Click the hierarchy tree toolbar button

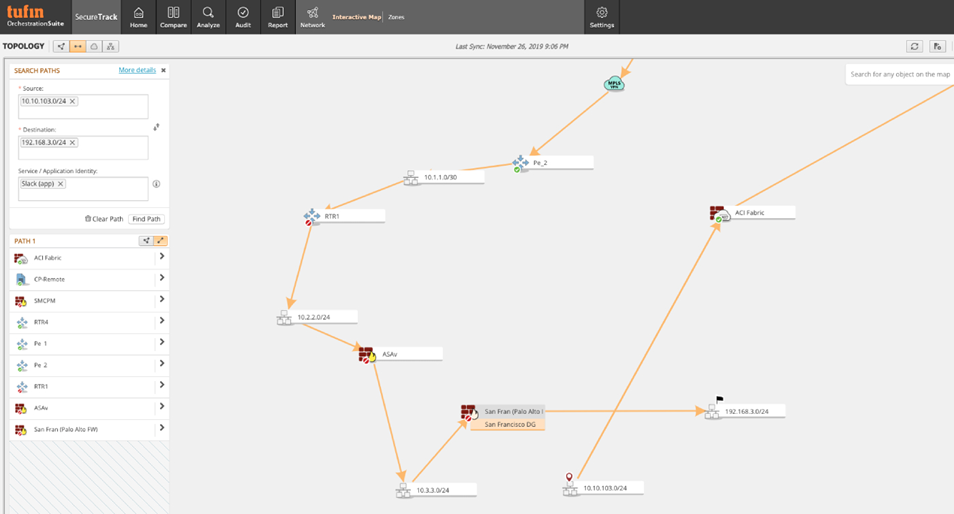click(110, 46)
